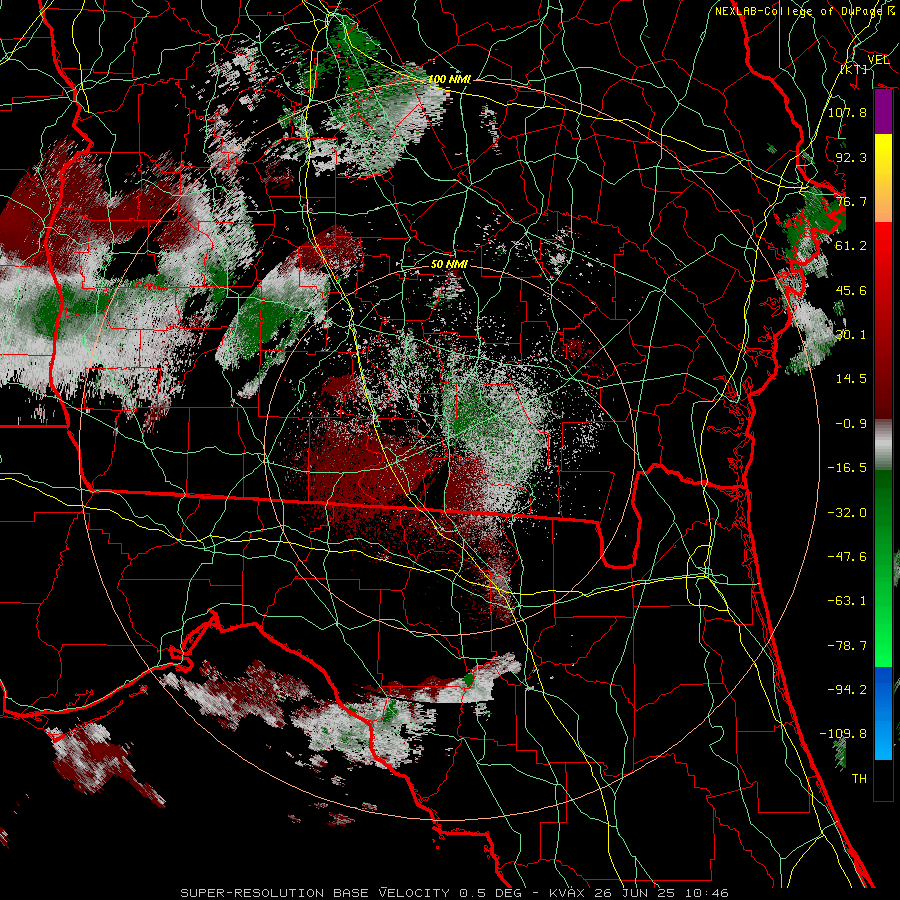Pick the blue segment of the velocity scale
This screenshot has height=900, width=900.
coord(883,713)
